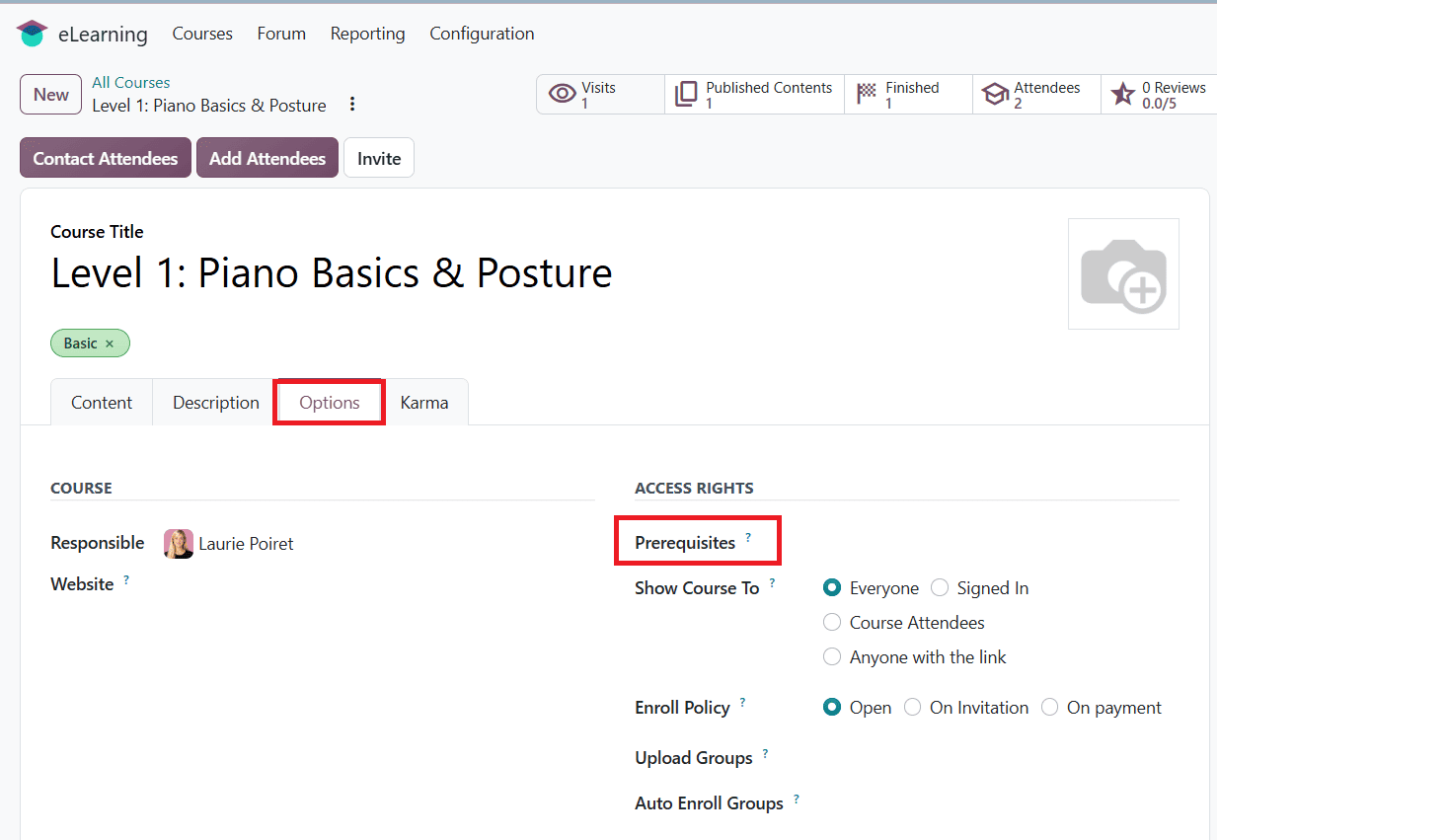Set Enroll Policy to On Invitation
Viewport: 1446px width, 840px height.
(x=912, y=708)
